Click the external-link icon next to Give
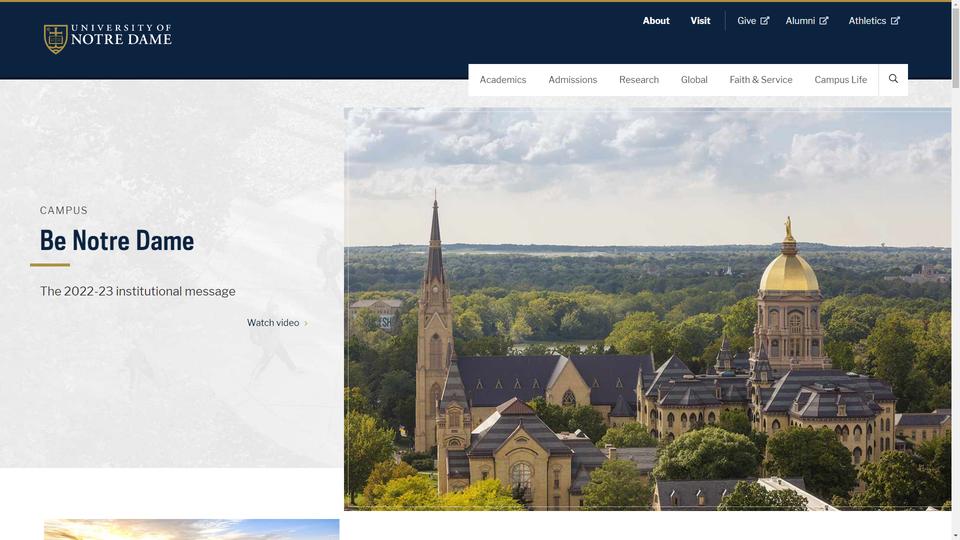The height and width of the screenshot is (540, 960). [x=765, y=21]
